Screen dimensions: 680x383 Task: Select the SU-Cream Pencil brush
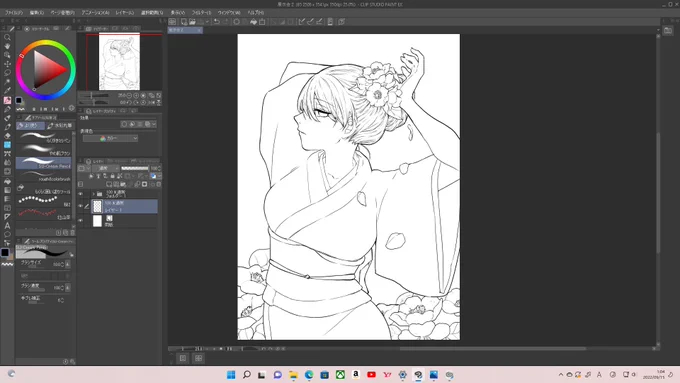43,163
